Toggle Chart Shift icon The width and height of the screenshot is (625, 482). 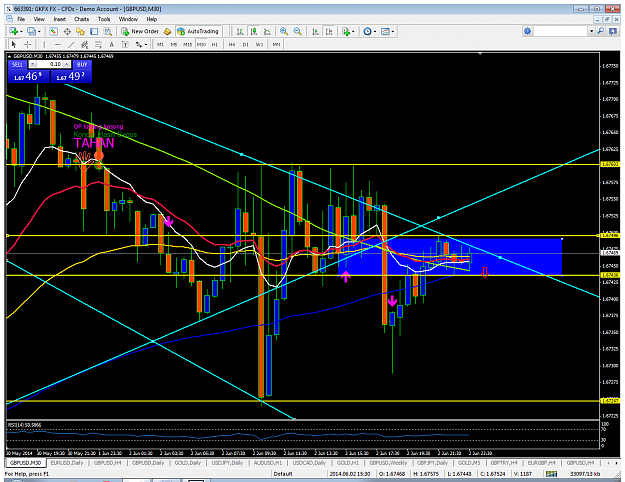[329, 31]
